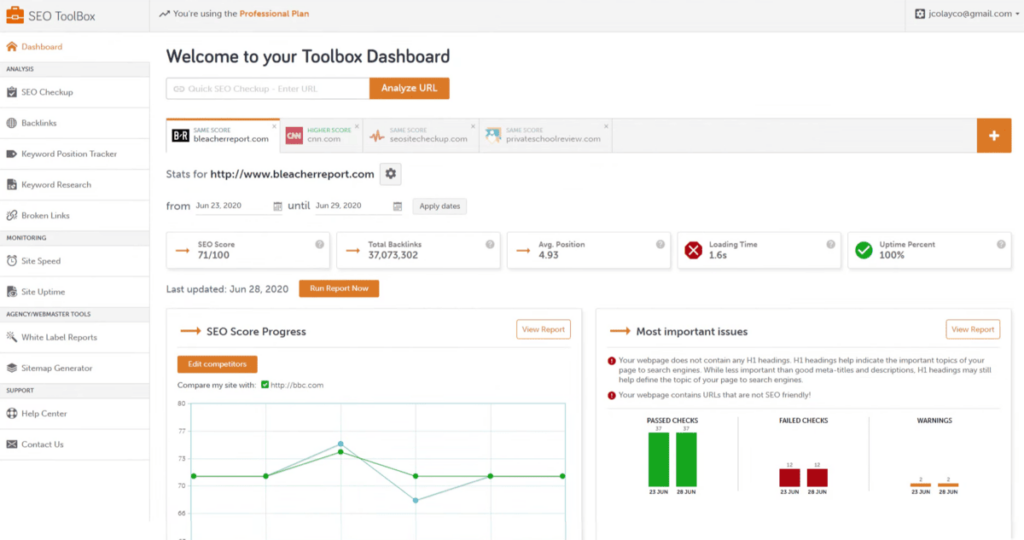
Task: Click the Avg. Position help icon
Action: 660,244
